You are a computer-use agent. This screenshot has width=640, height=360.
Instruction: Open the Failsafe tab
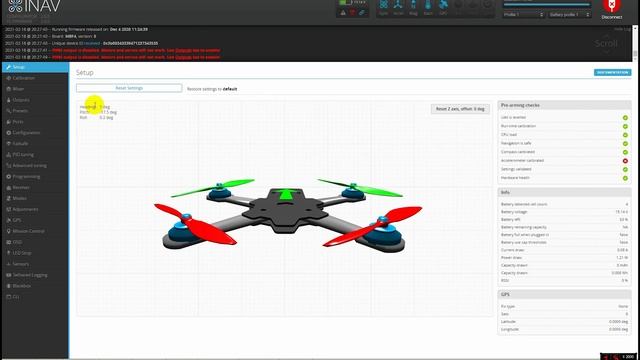[35, 144]
